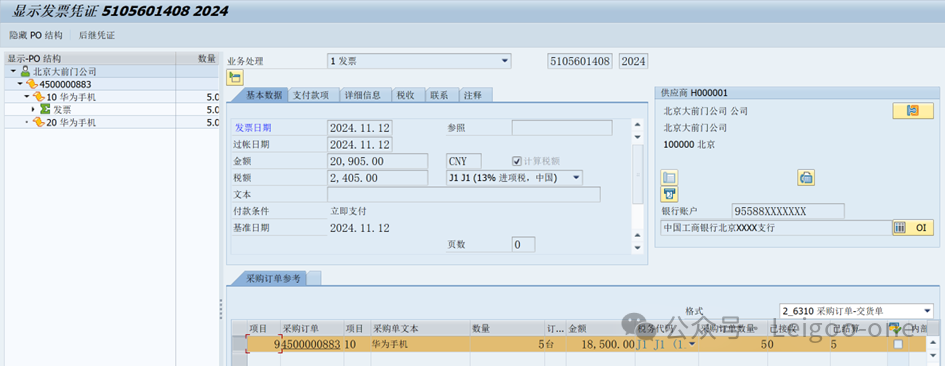Click the 后继凭证 toolbar button
Viewport: 945px width, 366px height.
coord(97,36)
